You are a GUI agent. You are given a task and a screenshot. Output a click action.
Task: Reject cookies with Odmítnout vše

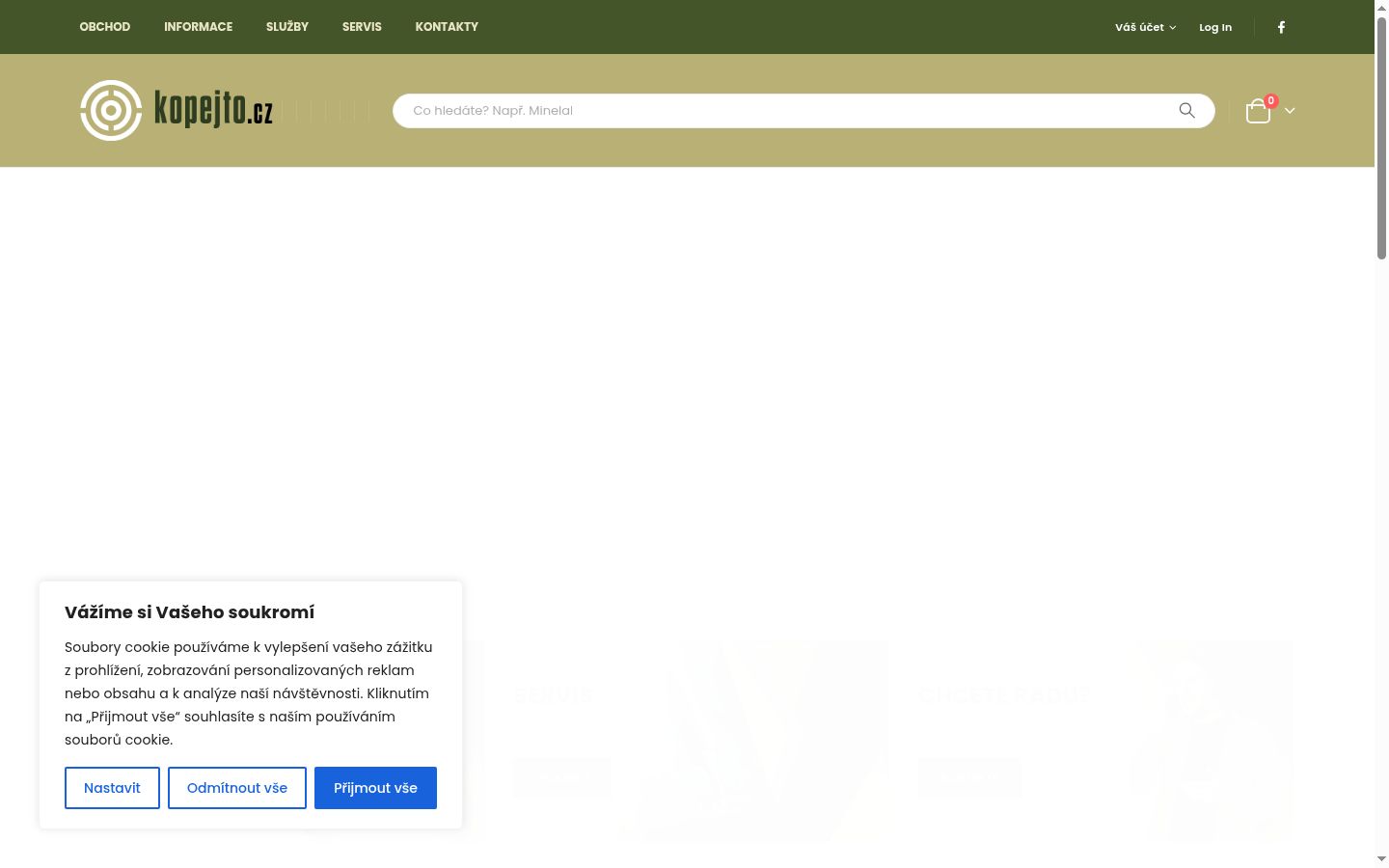tap(237, 788)
